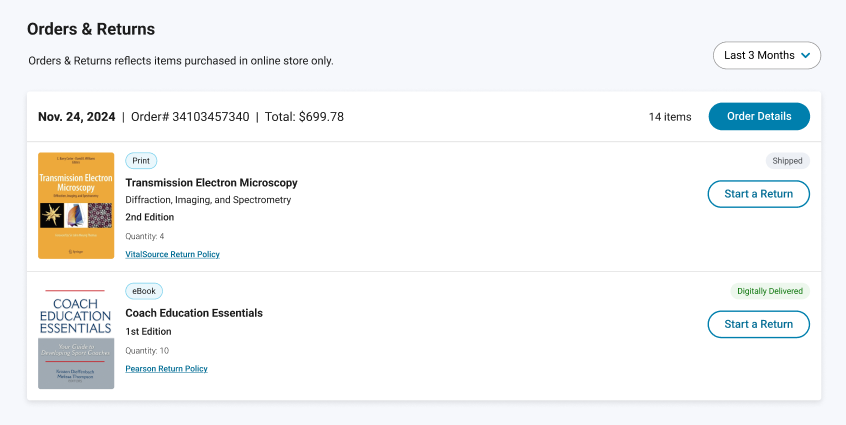Screen dimensions: 846x425
Task: Select the Coach Education Essentials title text
Action: click(x=194, y=313)
